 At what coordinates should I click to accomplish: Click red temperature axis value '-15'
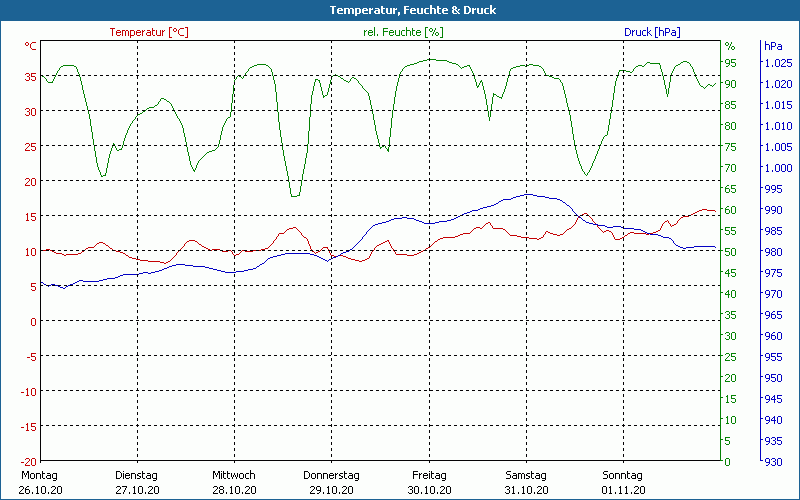coord(29,427)
